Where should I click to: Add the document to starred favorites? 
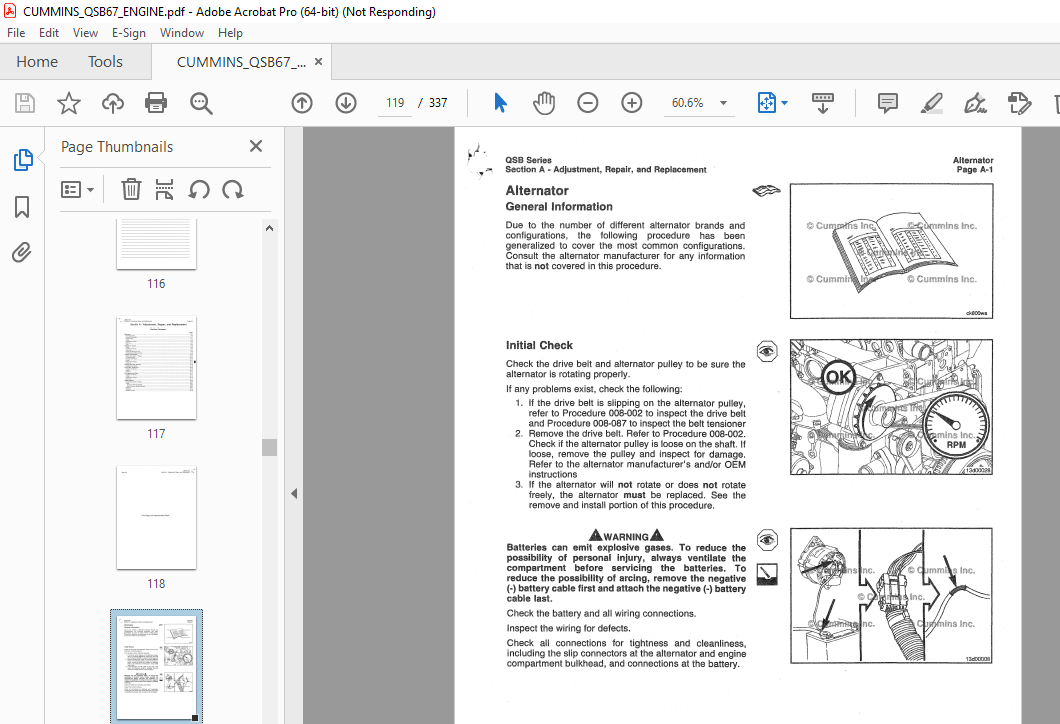[68, 103]
